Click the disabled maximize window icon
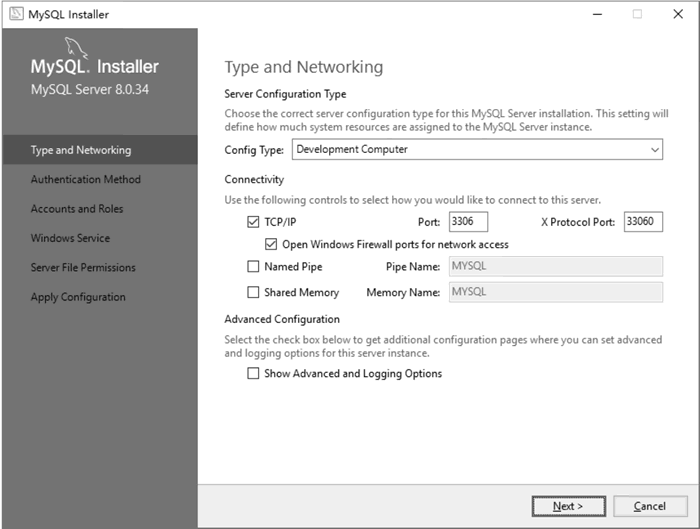Image resolution: width=700 pixels, height=529 pixels. (638, 14)
